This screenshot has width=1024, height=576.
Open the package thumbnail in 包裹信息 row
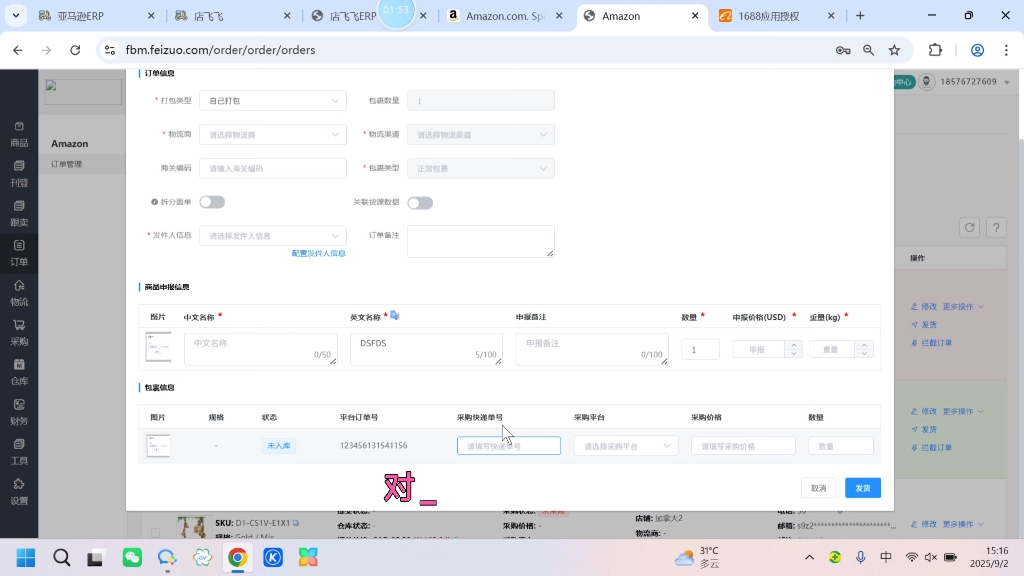[158, 445]
